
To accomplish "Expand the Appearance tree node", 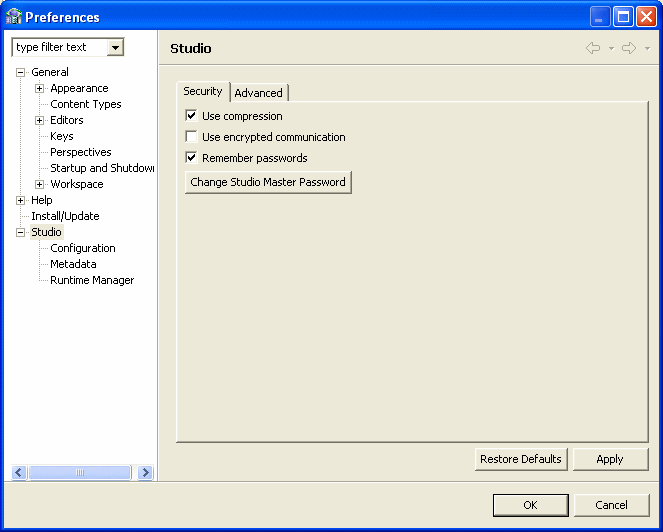I will (x=40, y=88).
